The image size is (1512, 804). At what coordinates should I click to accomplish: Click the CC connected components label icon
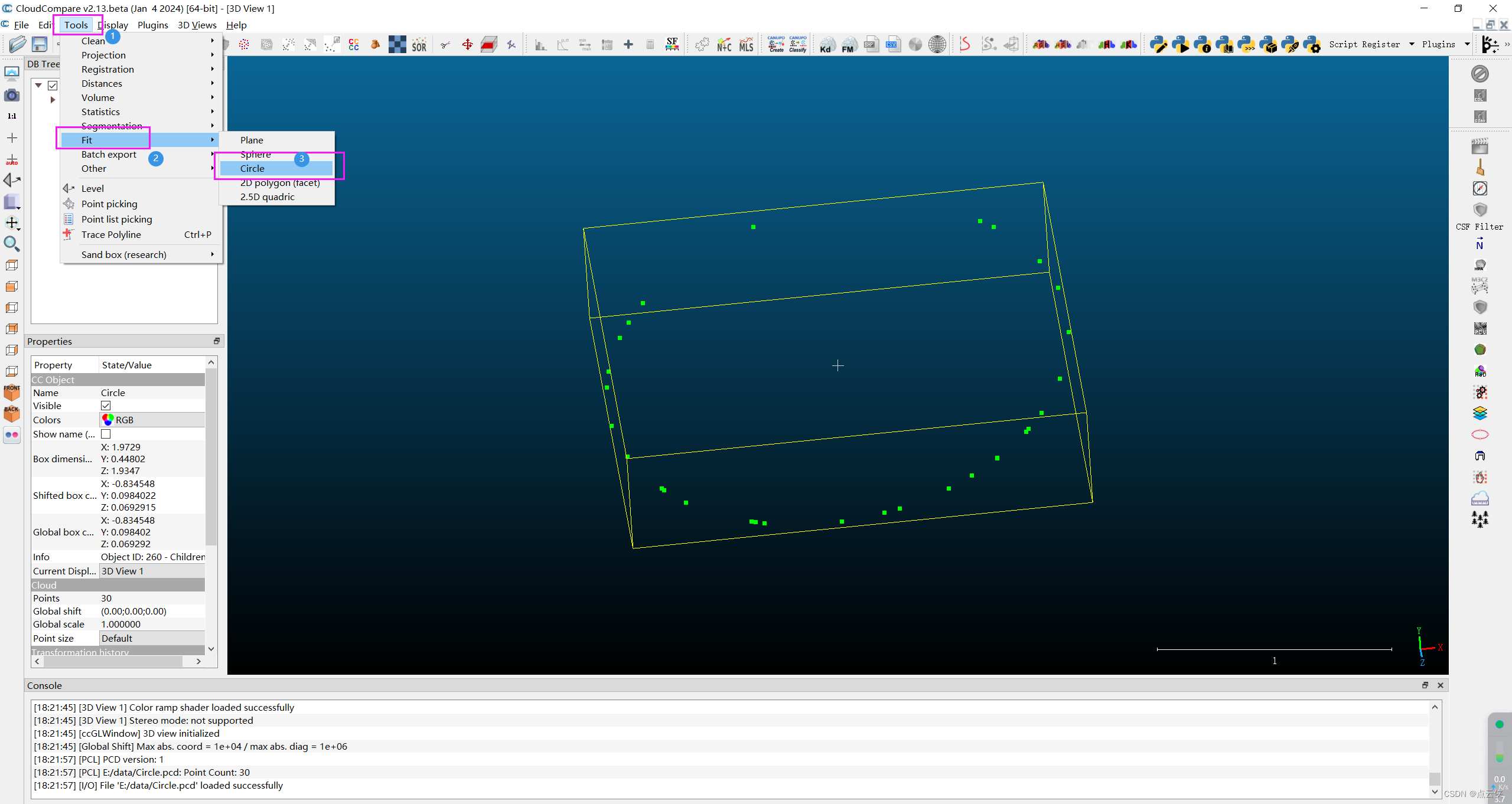(x=354, y=44)
